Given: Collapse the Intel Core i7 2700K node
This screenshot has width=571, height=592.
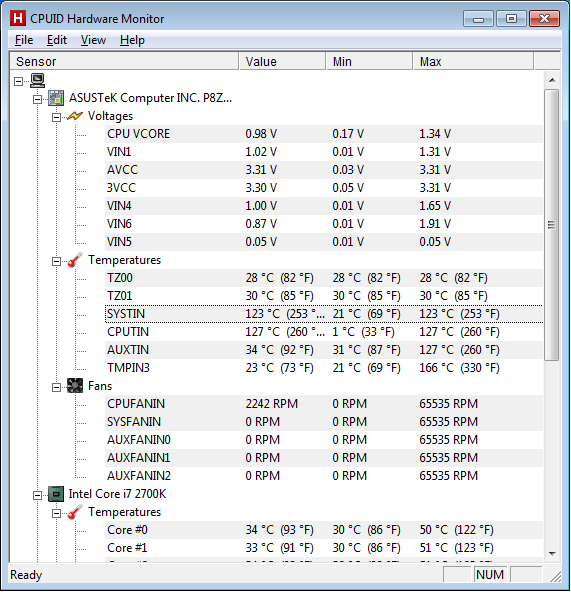Looking at the screenshot, I should (37, 495).
